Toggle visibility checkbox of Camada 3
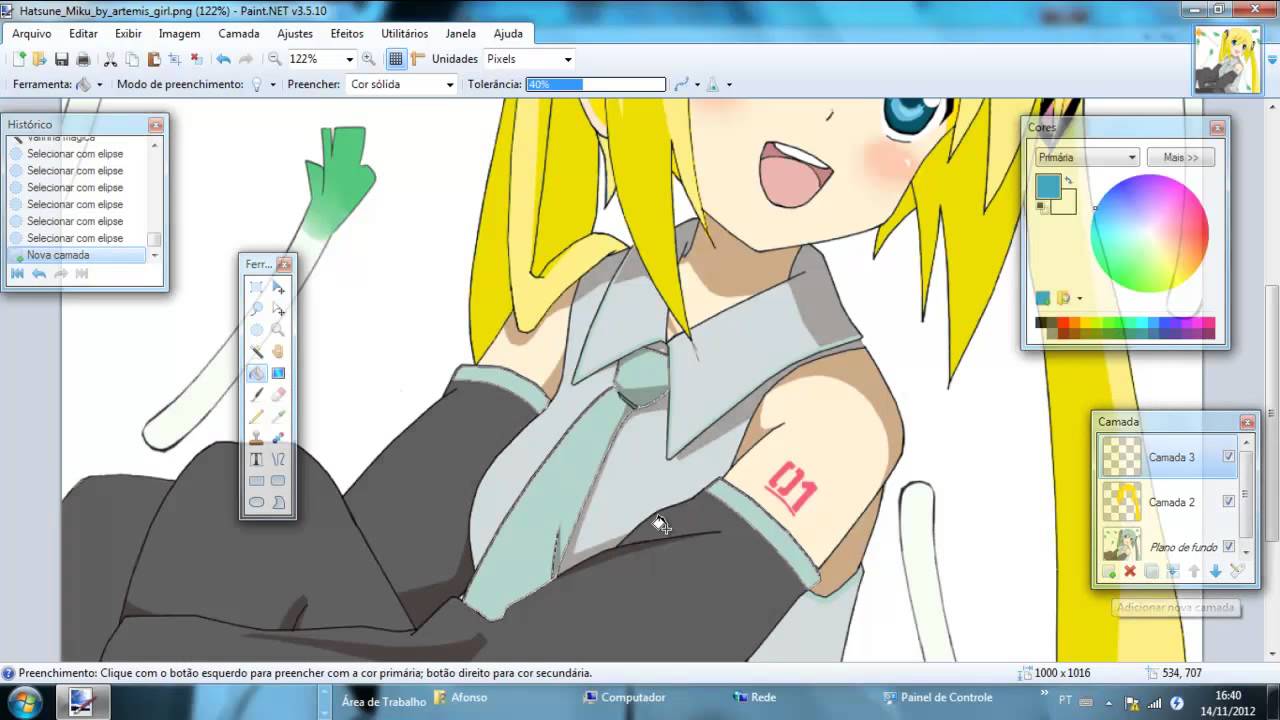Image resolution: width=1280 pixels, height=720 pixels. (x=1229, y=456)
